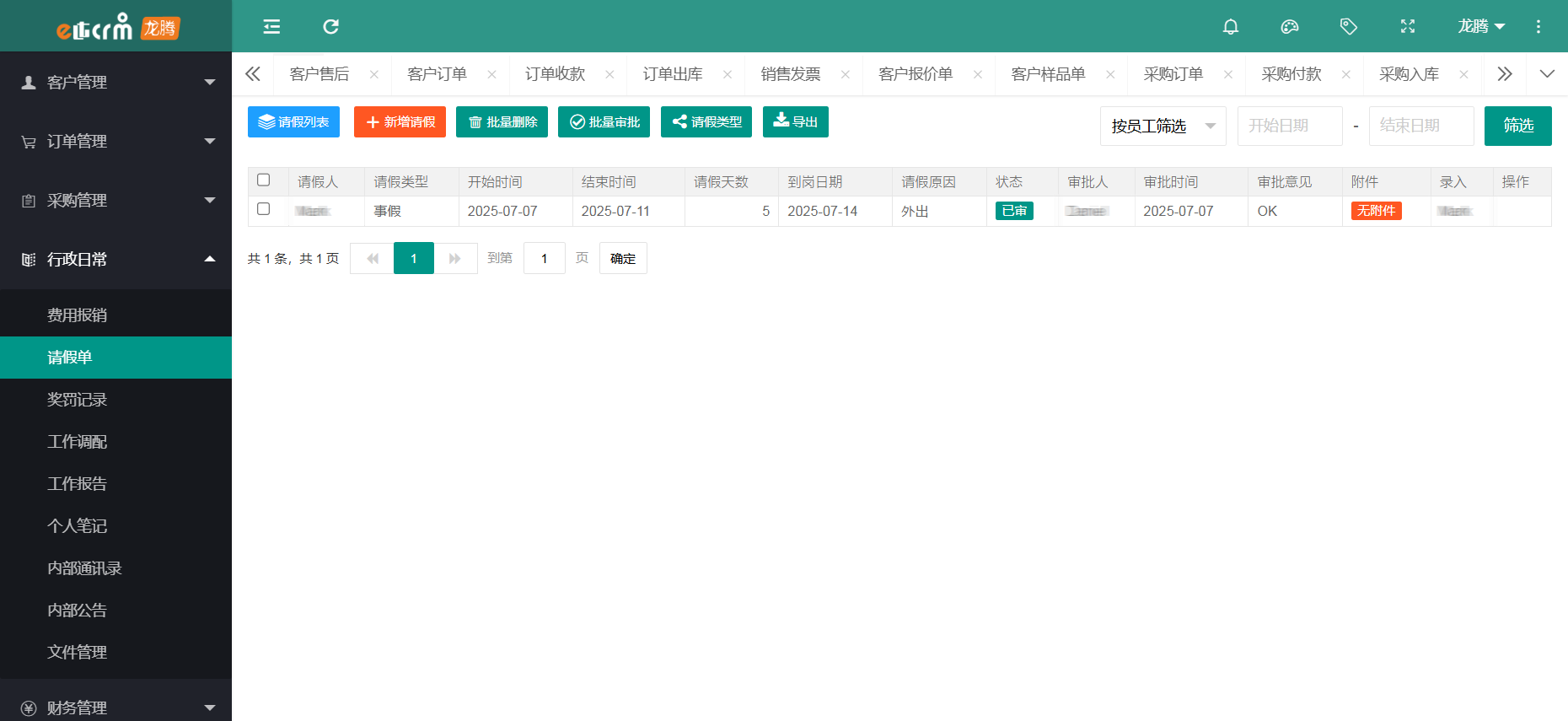The width and height of the screenshot is (1568, 721).
Task: Select 请假单 in sidebar
Action: pos(115,358)
